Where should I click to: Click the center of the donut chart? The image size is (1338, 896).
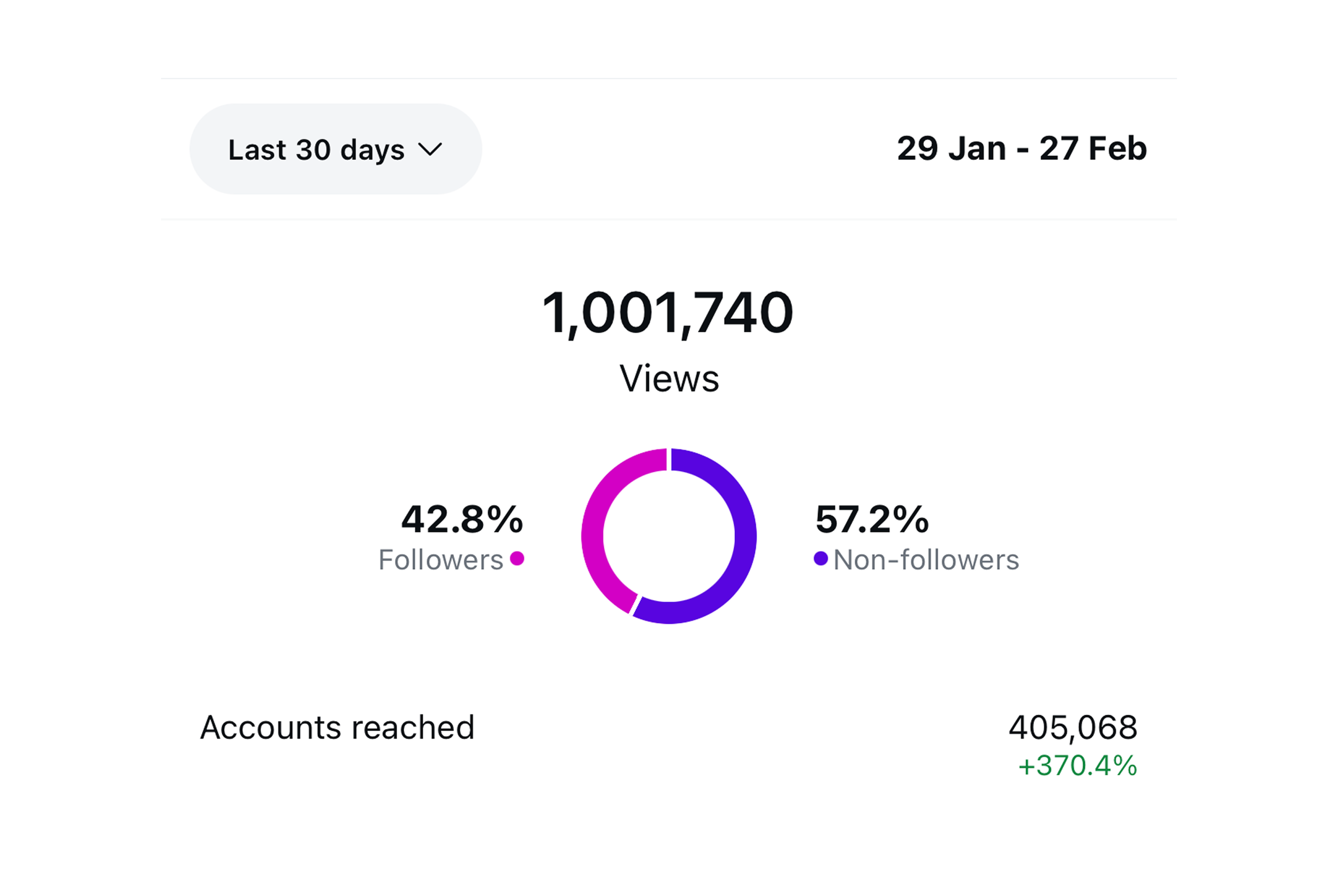pyautogui.click(x=670, y=537)
